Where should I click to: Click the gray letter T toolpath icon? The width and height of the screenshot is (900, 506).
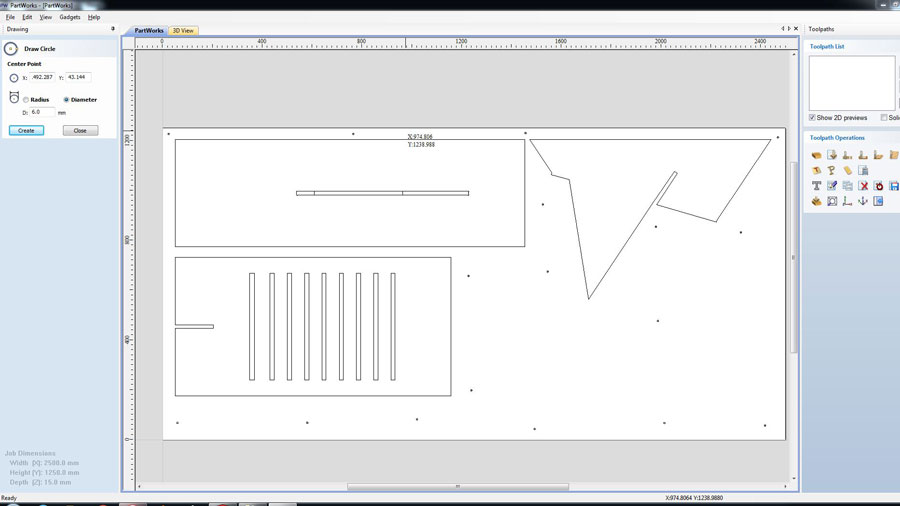(x=816, y=186)
